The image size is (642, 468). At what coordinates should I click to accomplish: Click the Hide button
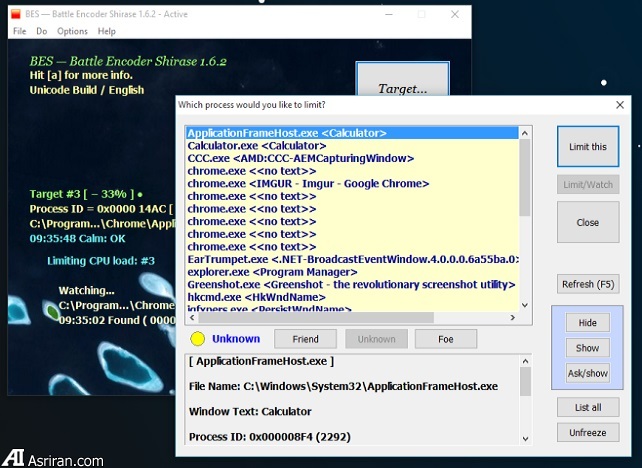tap(587, 323)
